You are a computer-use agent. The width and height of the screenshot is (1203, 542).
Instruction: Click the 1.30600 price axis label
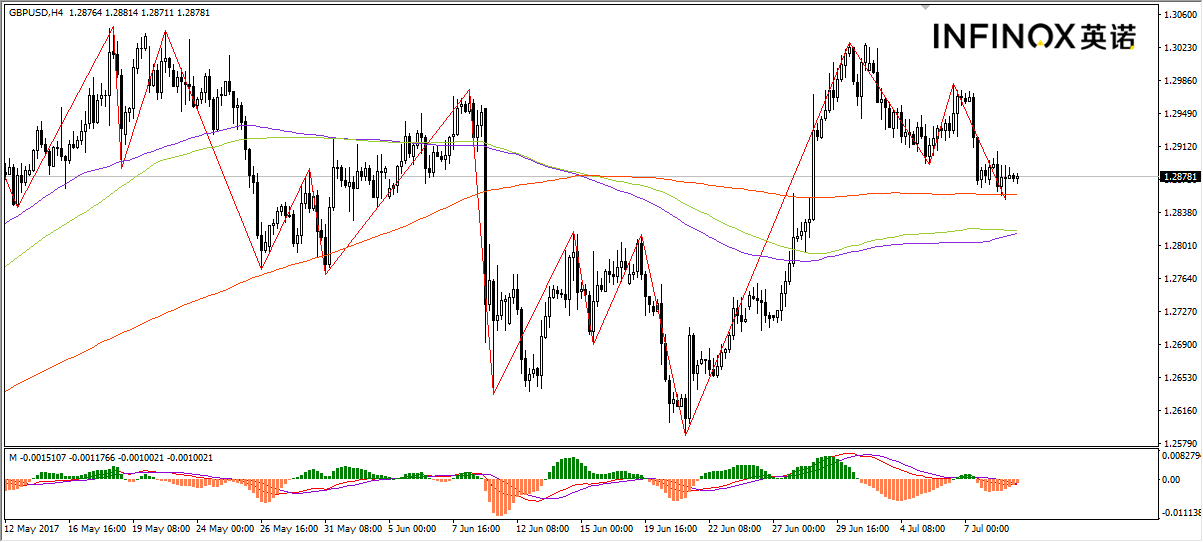point(1180,14)
